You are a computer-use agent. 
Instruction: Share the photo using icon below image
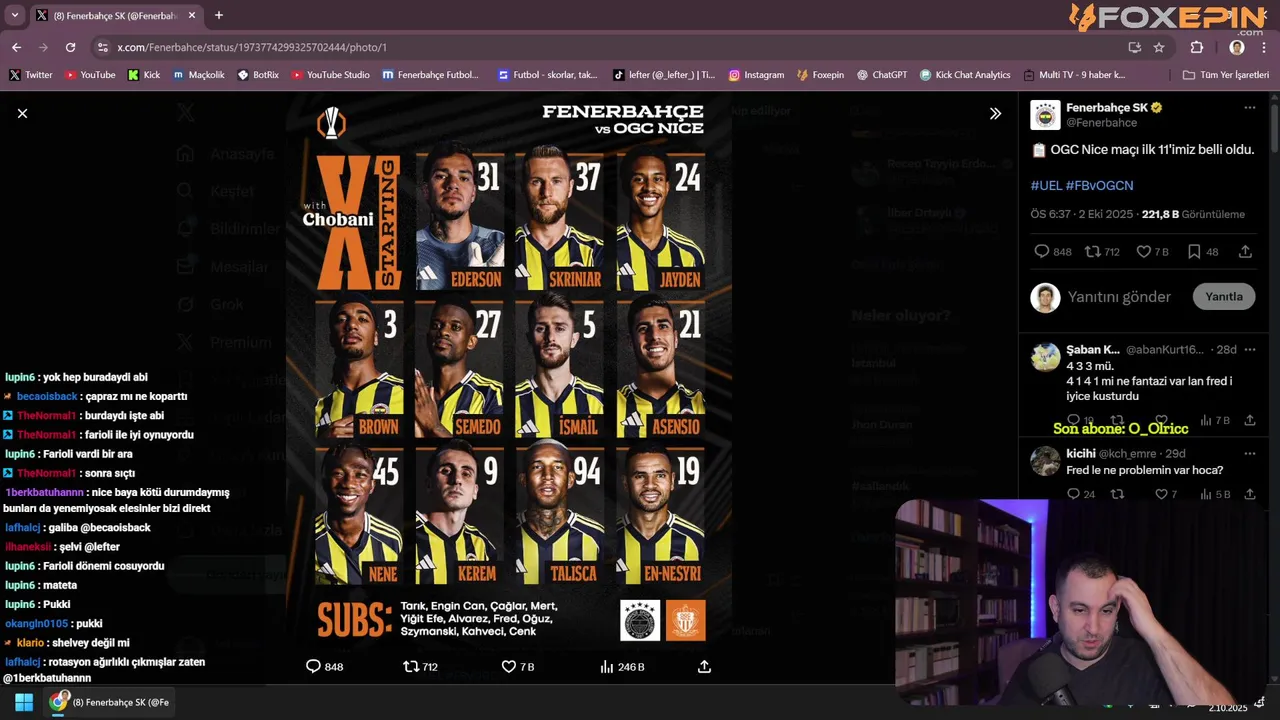(x=704, y=666)
